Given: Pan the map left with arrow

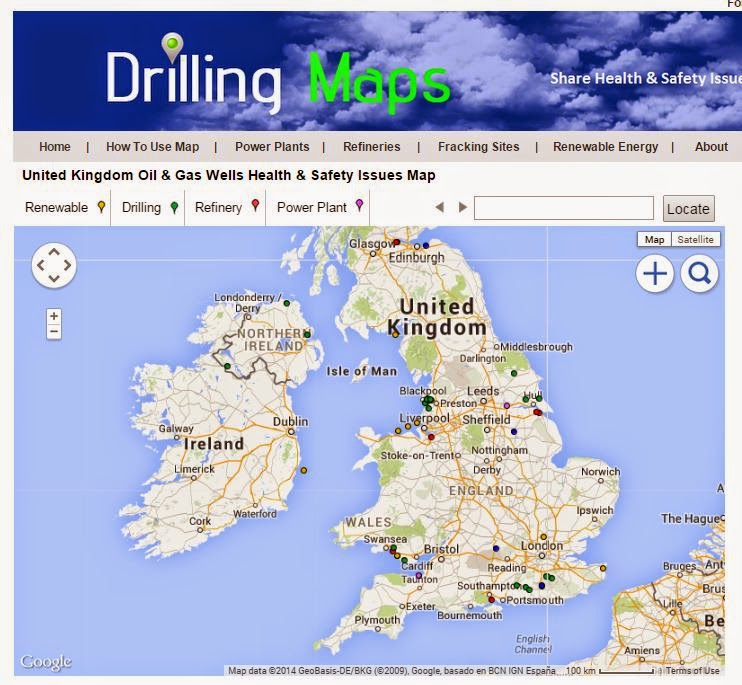Looking at the screenshot, I should point(41,265).
